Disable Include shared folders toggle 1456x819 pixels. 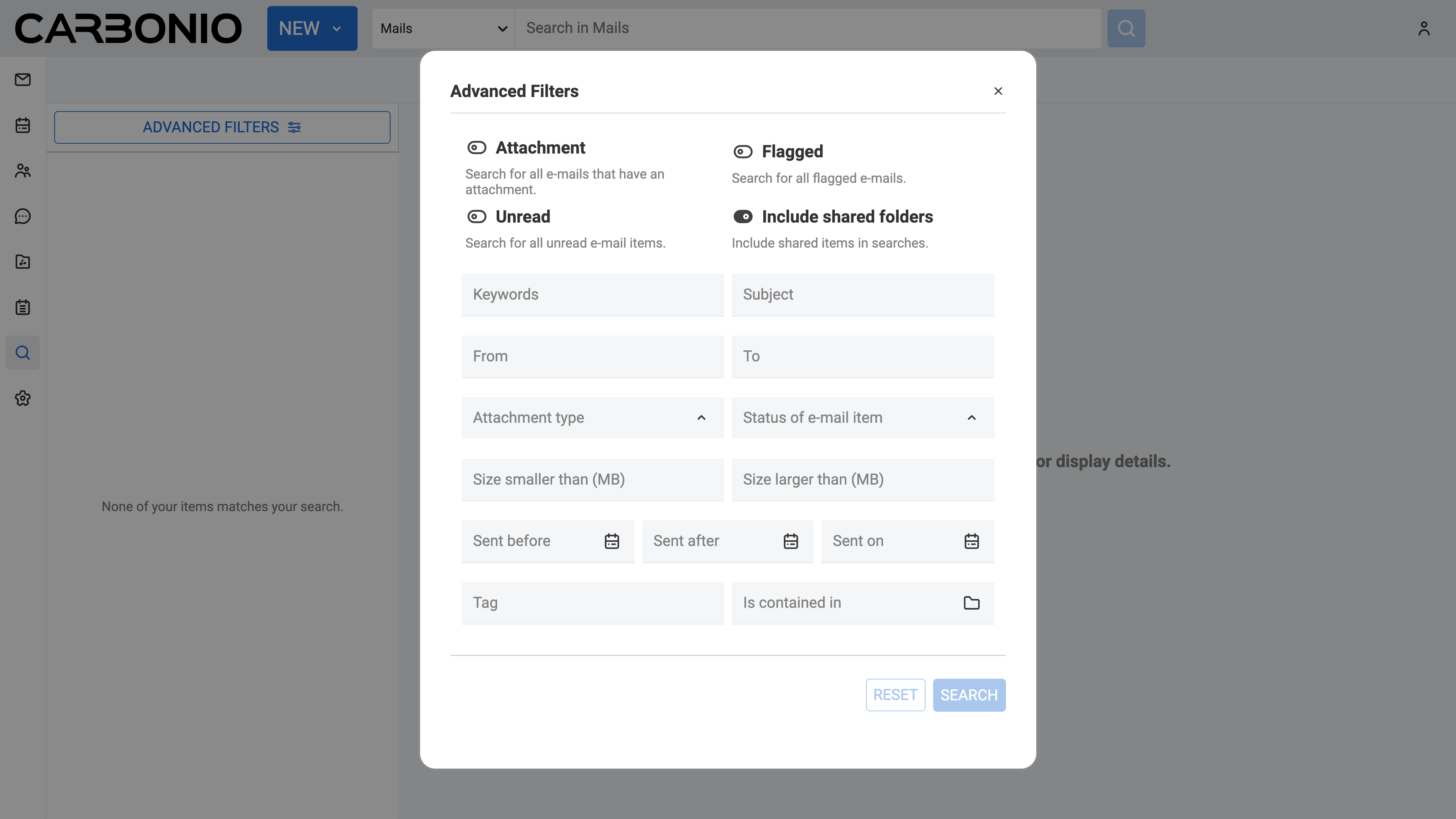point(743,217)
